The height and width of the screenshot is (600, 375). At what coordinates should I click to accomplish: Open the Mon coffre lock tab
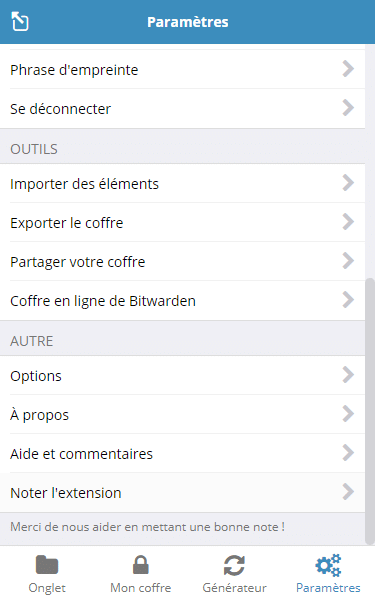click(140, 573)
